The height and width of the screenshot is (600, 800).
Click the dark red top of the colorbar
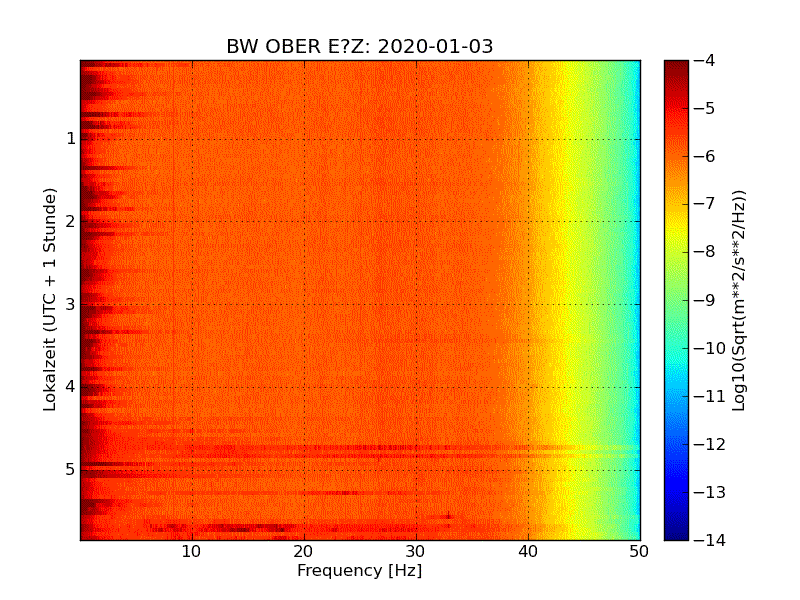(677, 69)
